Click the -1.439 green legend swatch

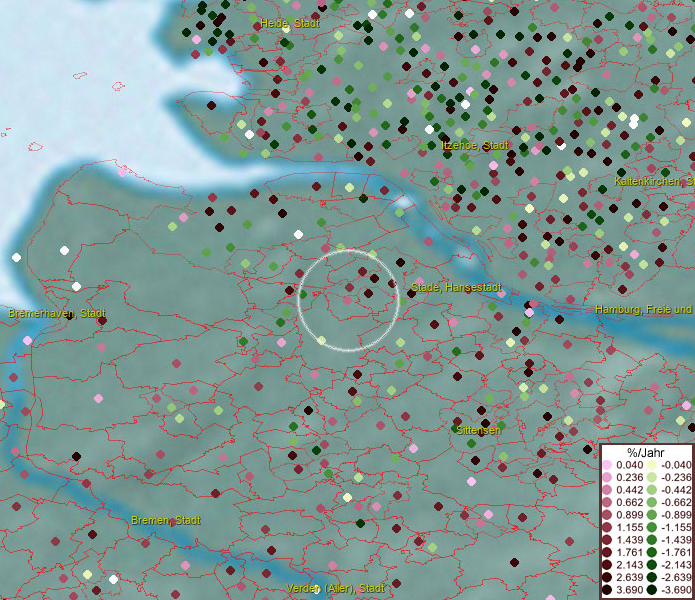[x=652, y=540]
